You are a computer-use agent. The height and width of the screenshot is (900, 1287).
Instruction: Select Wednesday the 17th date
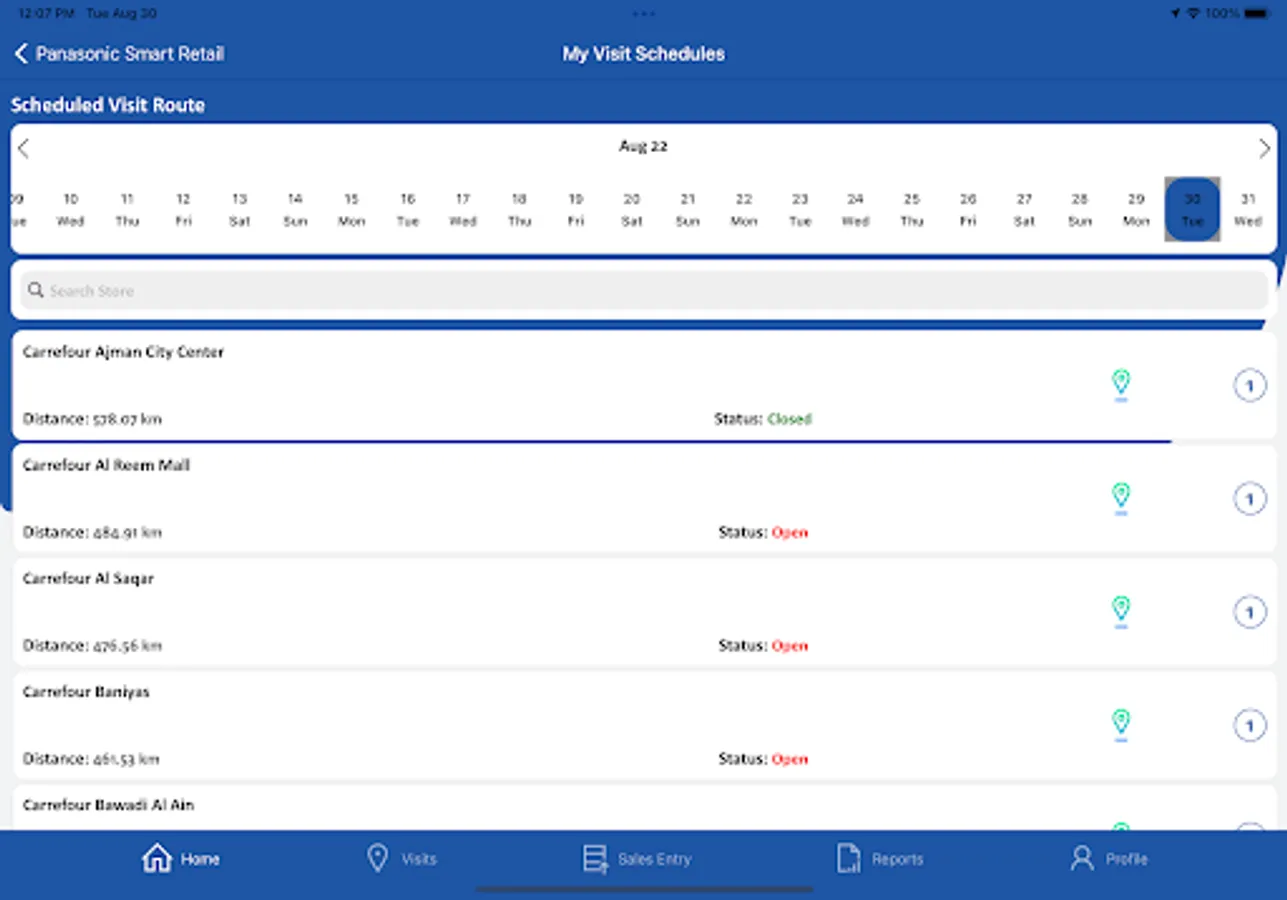pyautogui.click(x=463, y=210)
